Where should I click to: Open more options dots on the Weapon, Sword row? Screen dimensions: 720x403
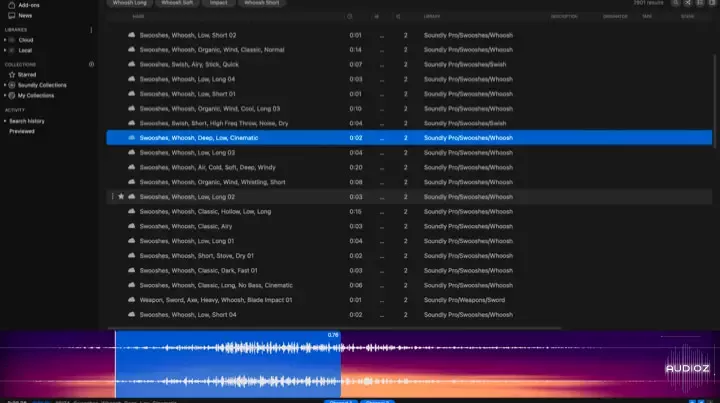click(382, 300)
